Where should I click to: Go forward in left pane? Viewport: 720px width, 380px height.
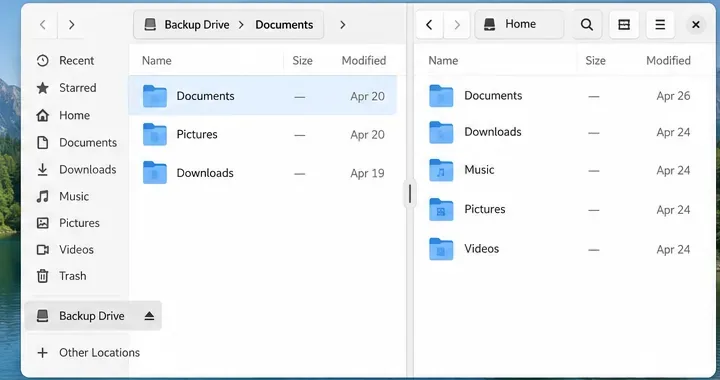coord(71,25)
